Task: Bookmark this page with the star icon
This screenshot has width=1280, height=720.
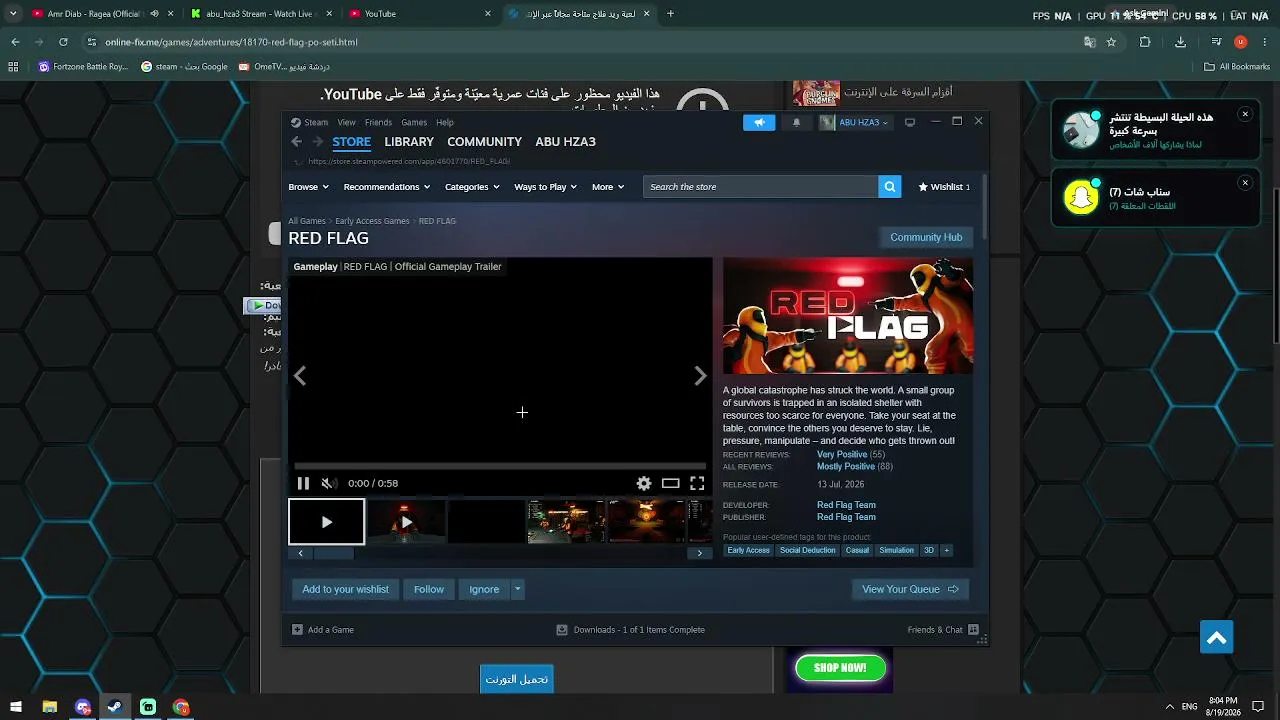Action: tap(1111, 42)
